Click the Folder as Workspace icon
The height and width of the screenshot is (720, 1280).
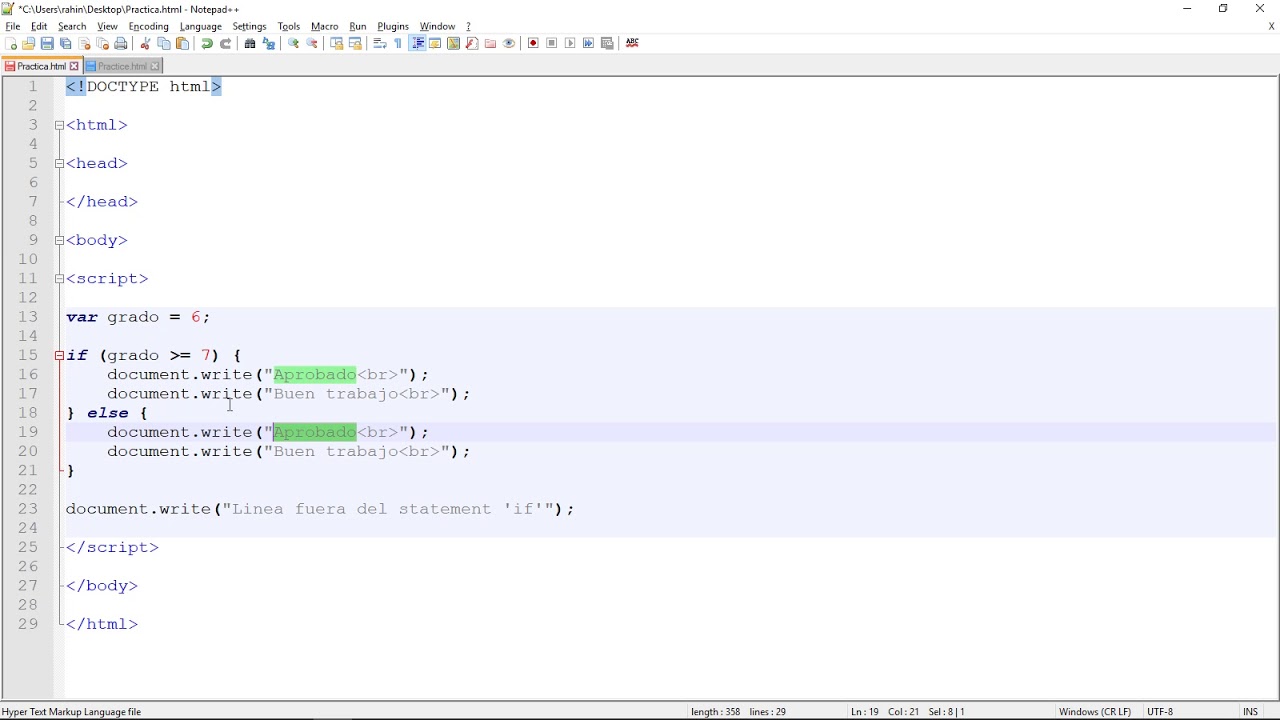tap(490, 43)
